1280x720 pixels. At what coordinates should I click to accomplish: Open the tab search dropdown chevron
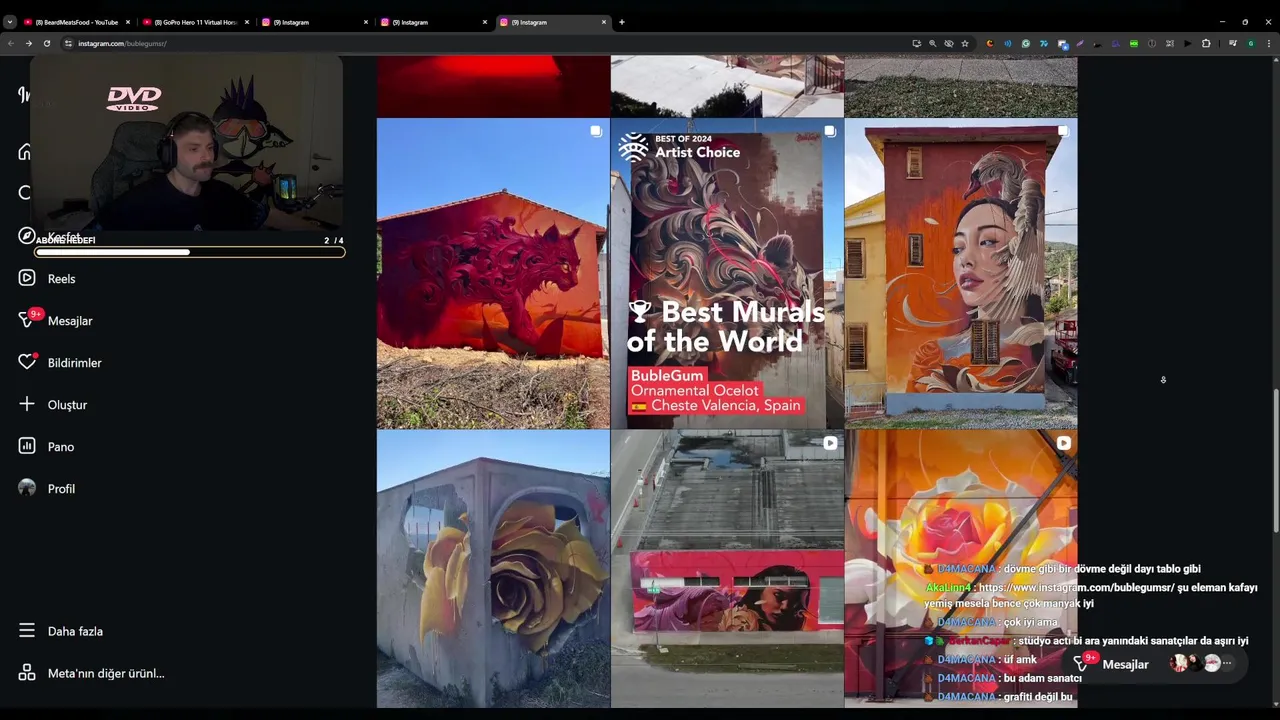coord(10,22)
